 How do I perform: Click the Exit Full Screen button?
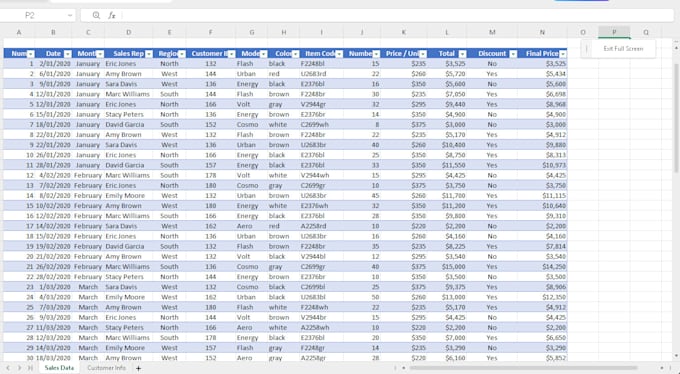click(623, 49)
